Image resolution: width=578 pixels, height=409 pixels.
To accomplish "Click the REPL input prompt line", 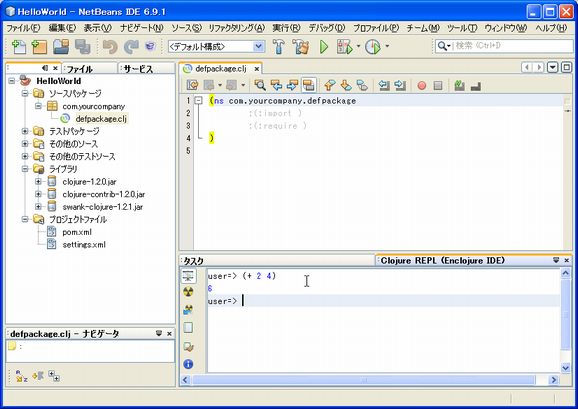I will tap(383, 301).
